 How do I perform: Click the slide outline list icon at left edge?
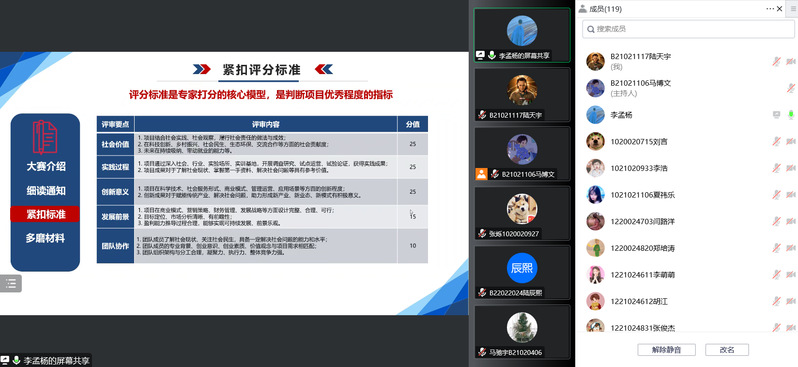pyautogui.click(x=11, y=284)
